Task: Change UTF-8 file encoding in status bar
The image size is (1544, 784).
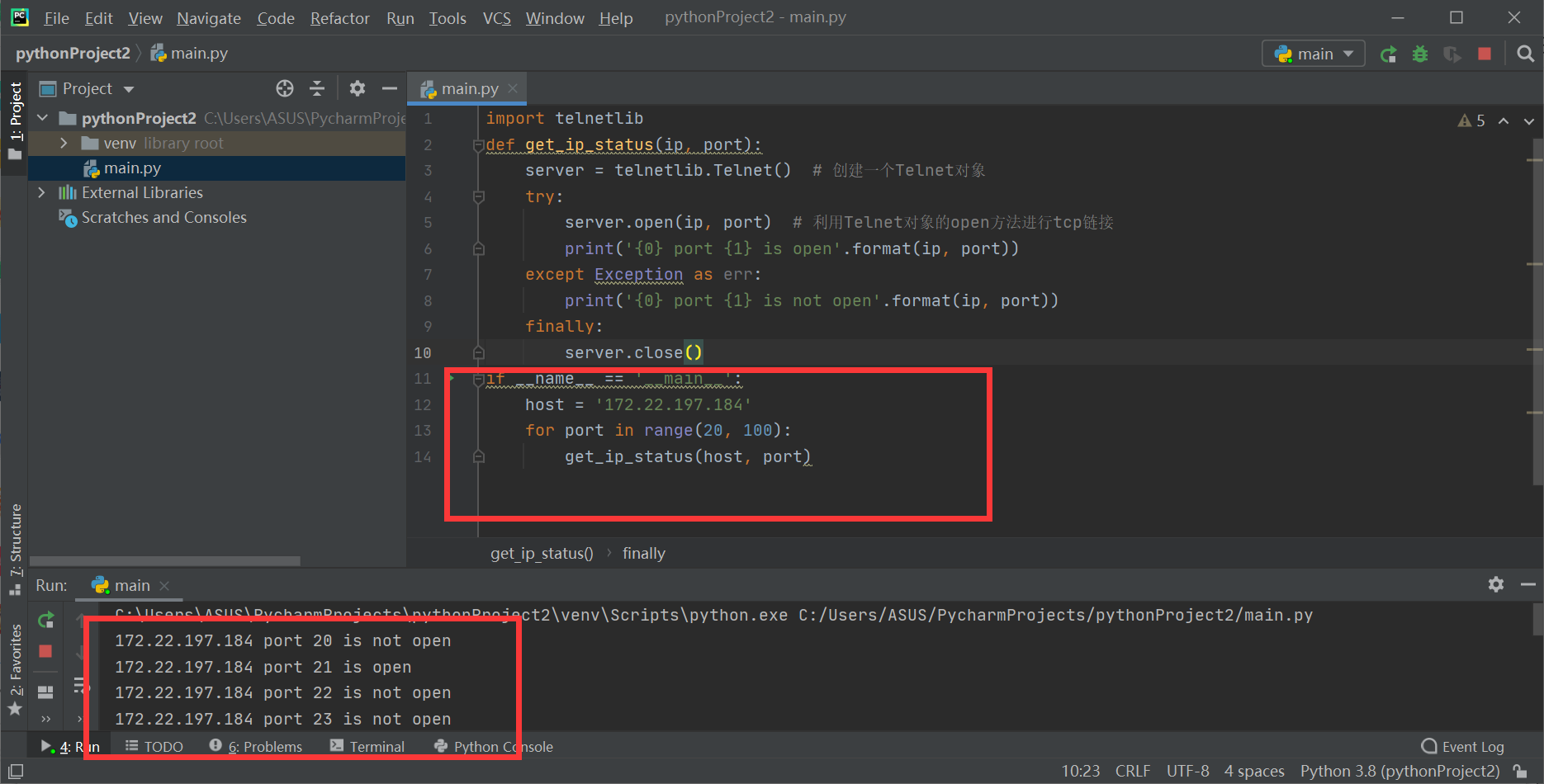Action: [x=1187, y=771]
